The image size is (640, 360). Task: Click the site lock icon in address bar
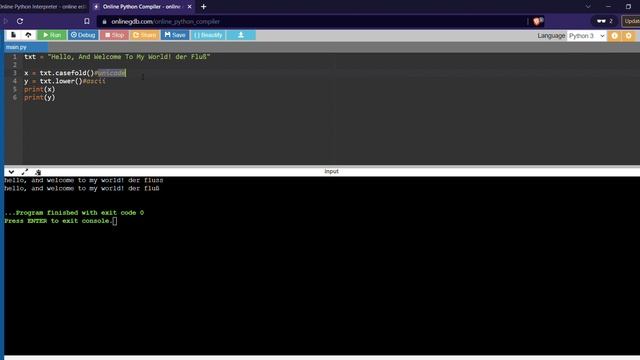104,22
